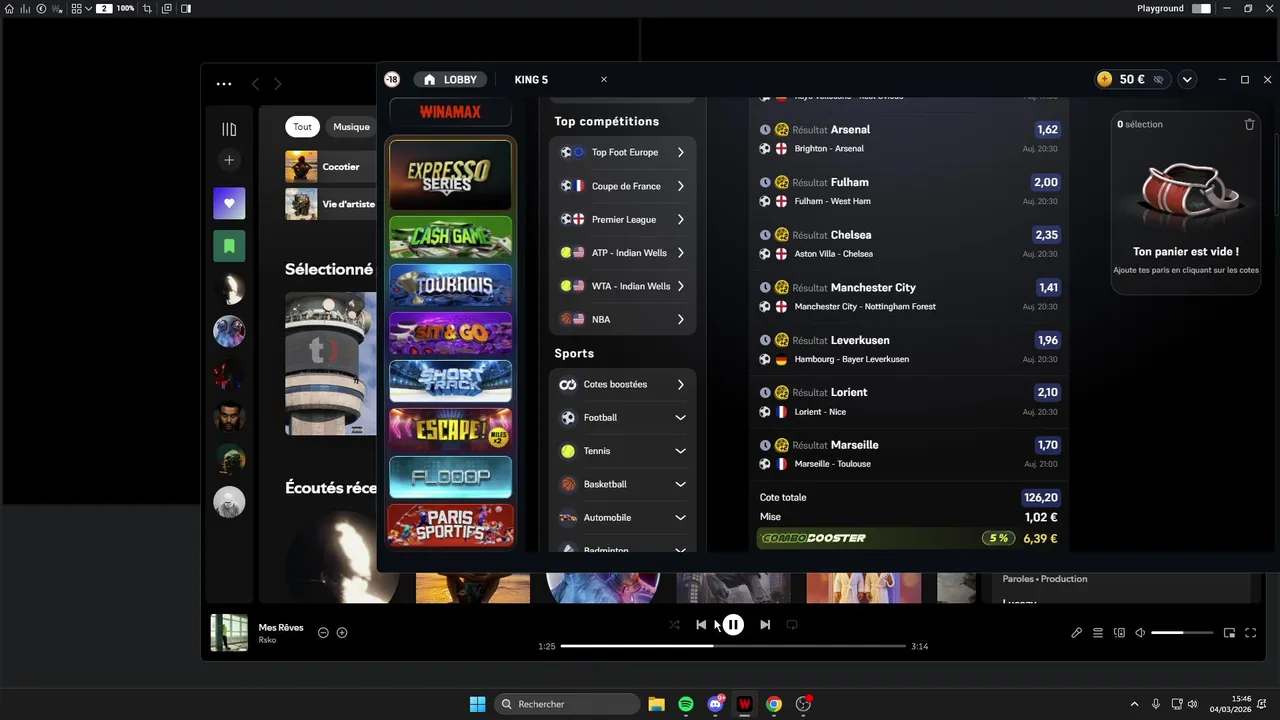Select odds 2,00 for Fulham
This screenshot has width=1280, height=720.
[1046, 182]
